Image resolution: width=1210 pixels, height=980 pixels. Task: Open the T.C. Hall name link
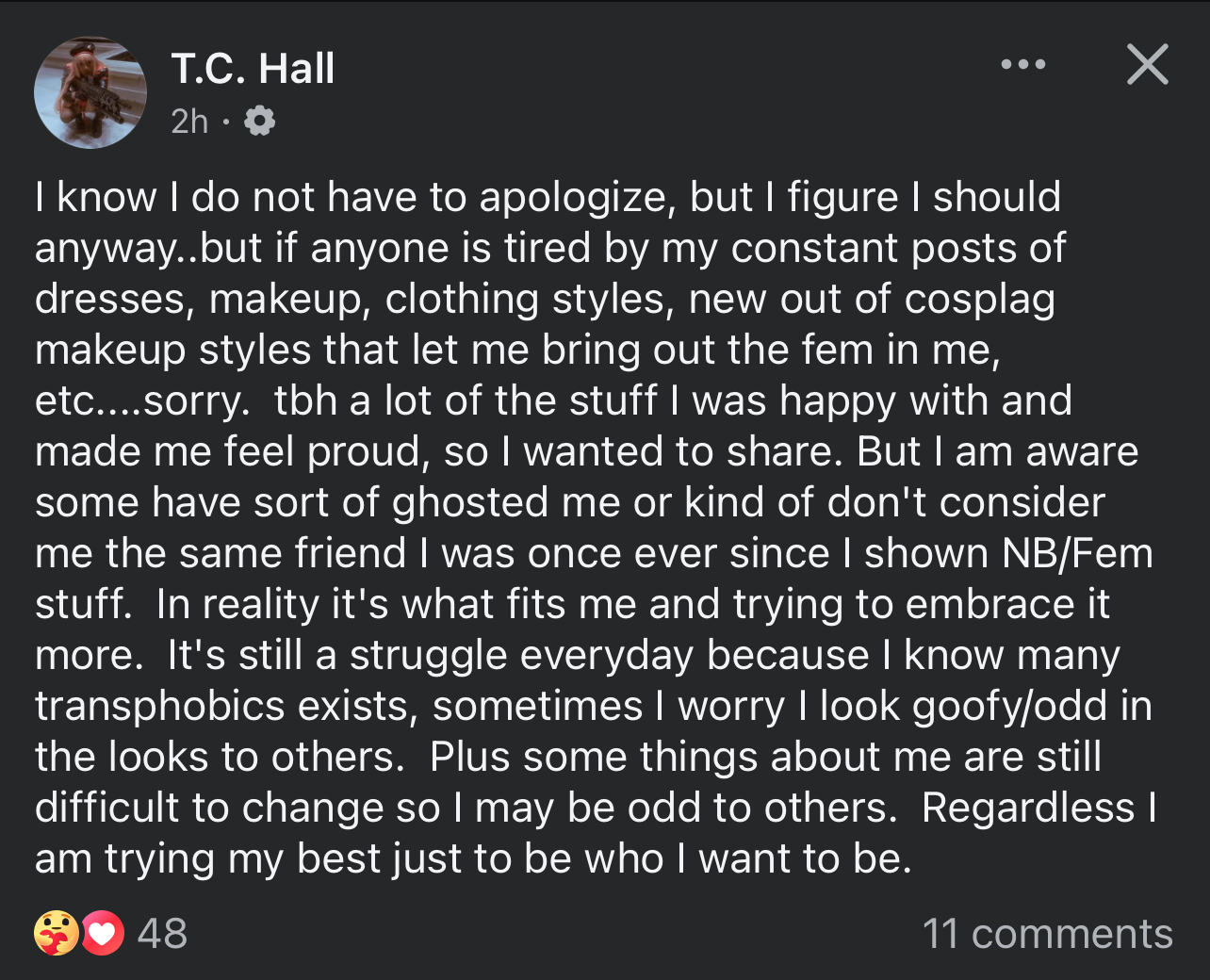(253, 68)
